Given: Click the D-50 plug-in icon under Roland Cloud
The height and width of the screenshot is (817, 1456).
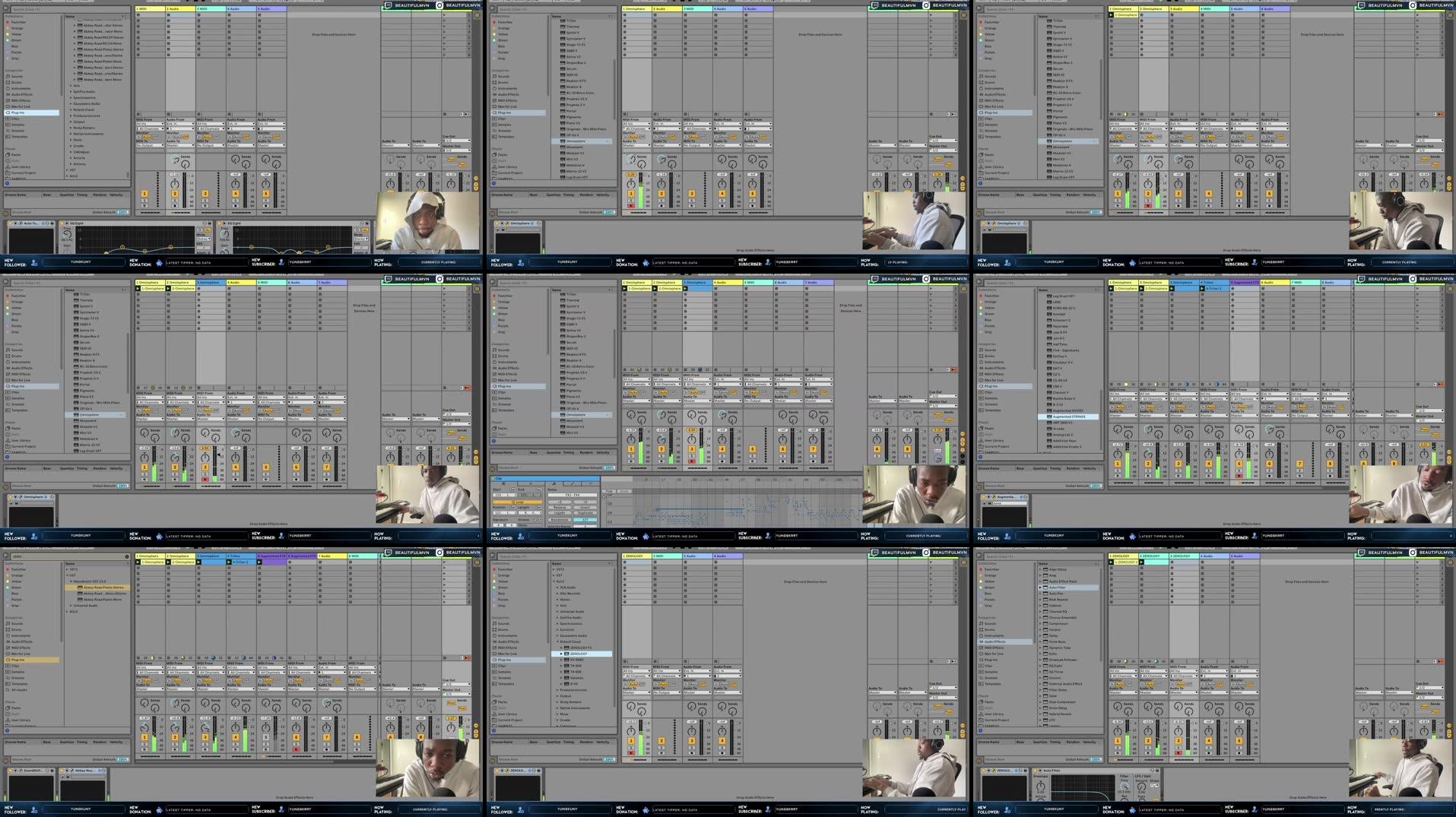Looking at the screenshot, I should 566,684.
